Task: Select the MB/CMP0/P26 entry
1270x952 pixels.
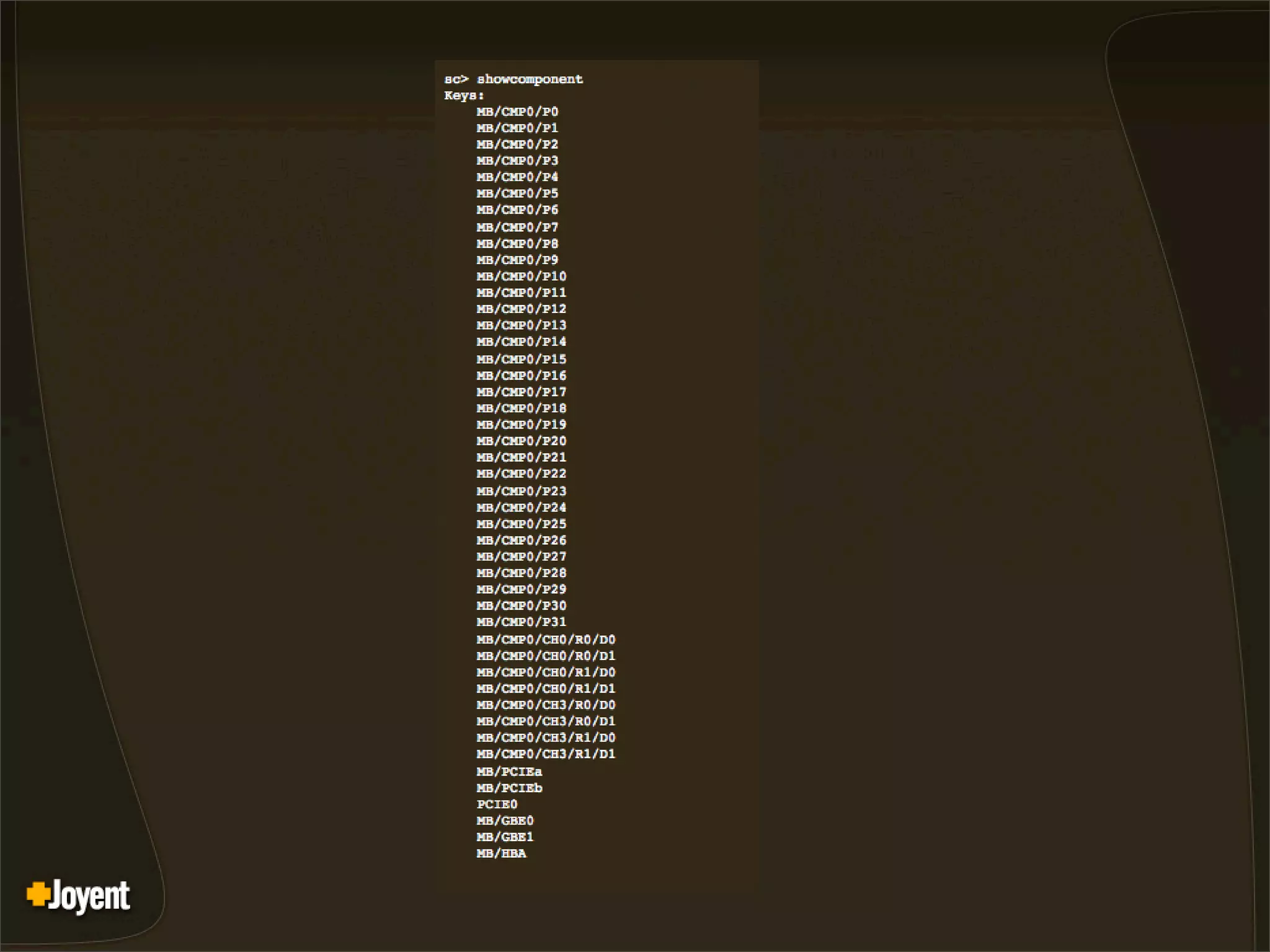Action: pyautogui.click(x=522, y=540)
